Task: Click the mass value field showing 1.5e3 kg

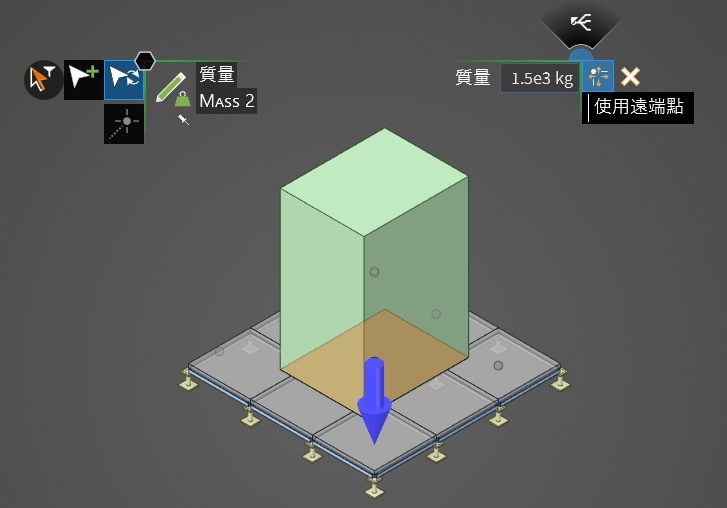Action: click(x=540, y=77)
